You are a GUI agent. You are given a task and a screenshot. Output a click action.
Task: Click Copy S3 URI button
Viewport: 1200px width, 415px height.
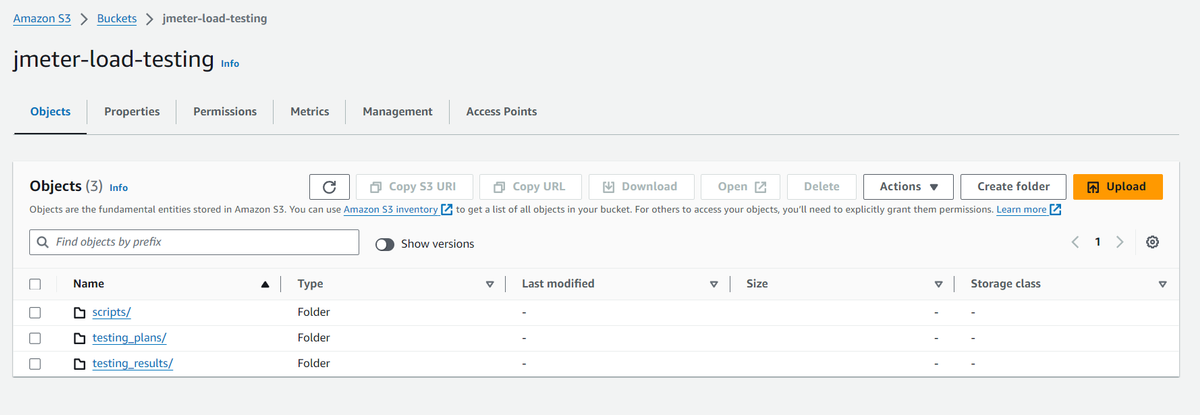tap(414, 187)
